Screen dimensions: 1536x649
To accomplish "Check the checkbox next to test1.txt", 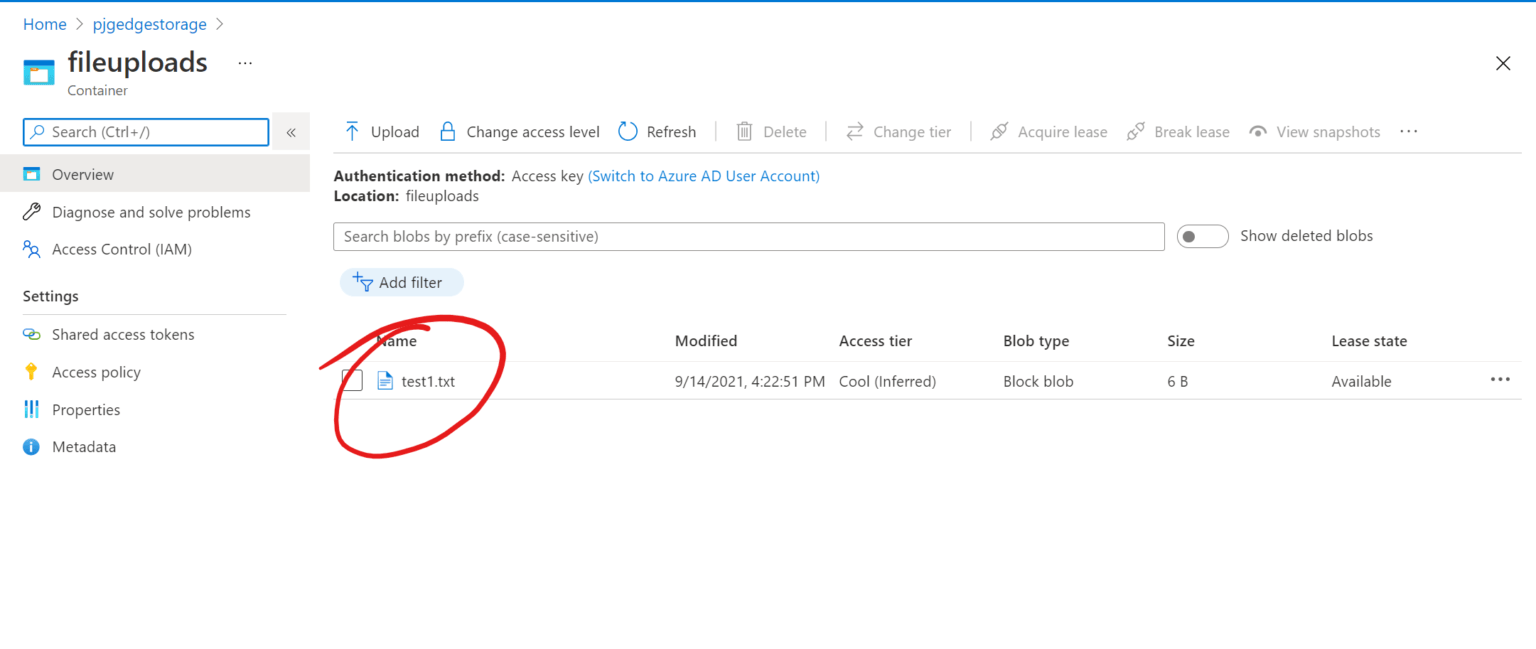I will (x=352, y=380).
